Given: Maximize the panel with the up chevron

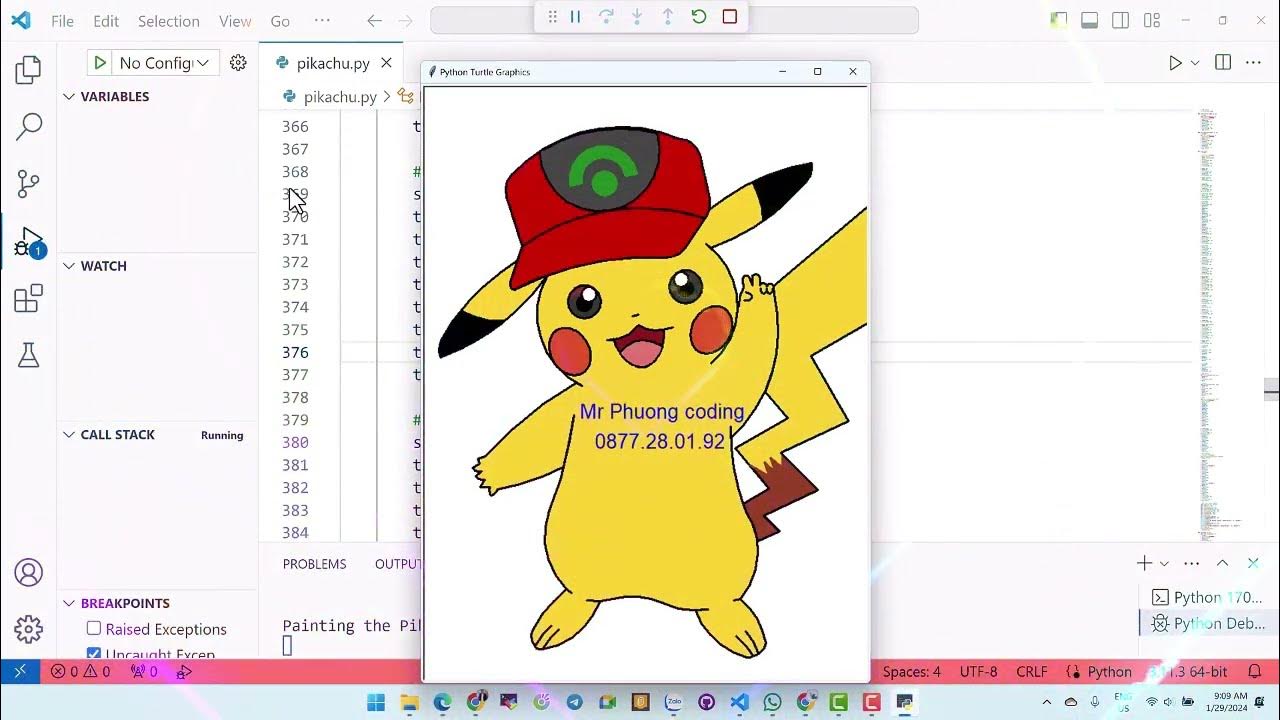Looking at the screenshot, I should (x=1222, y=564).
